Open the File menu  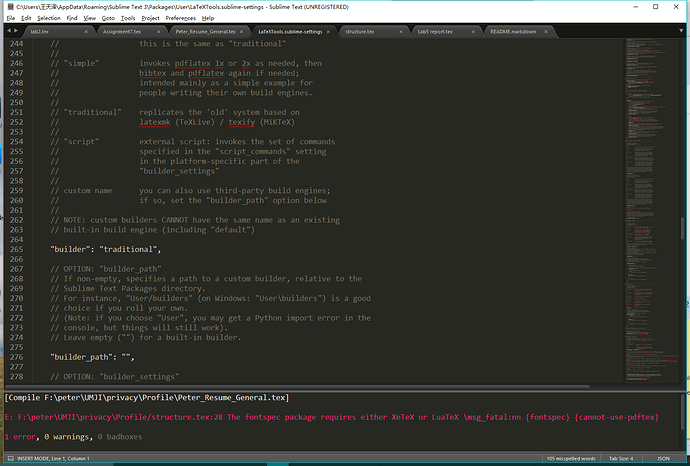click(x=11, y=18)
